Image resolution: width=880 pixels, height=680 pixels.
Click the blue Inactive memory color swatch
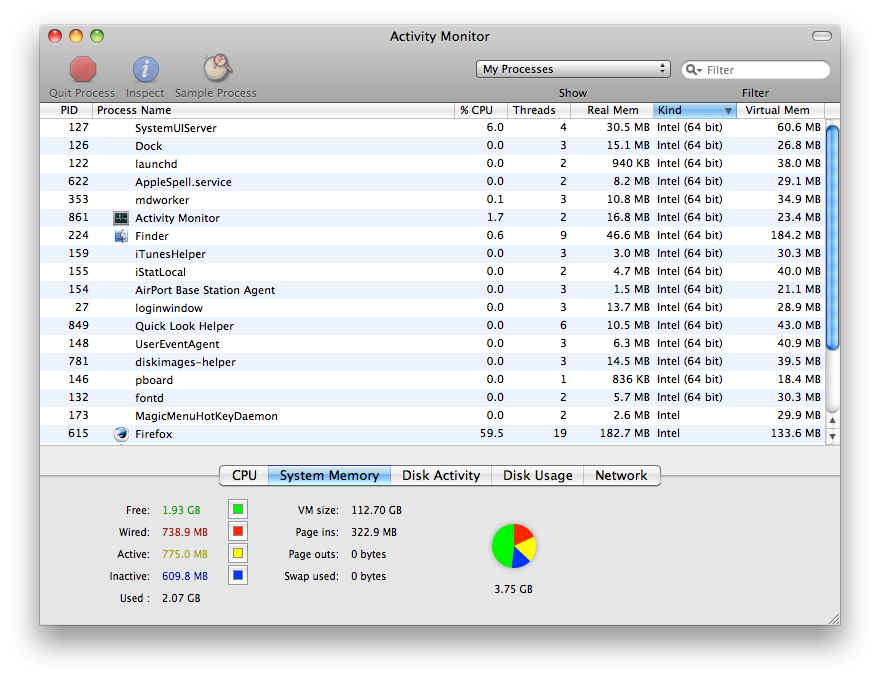click(x=238, y=575)
